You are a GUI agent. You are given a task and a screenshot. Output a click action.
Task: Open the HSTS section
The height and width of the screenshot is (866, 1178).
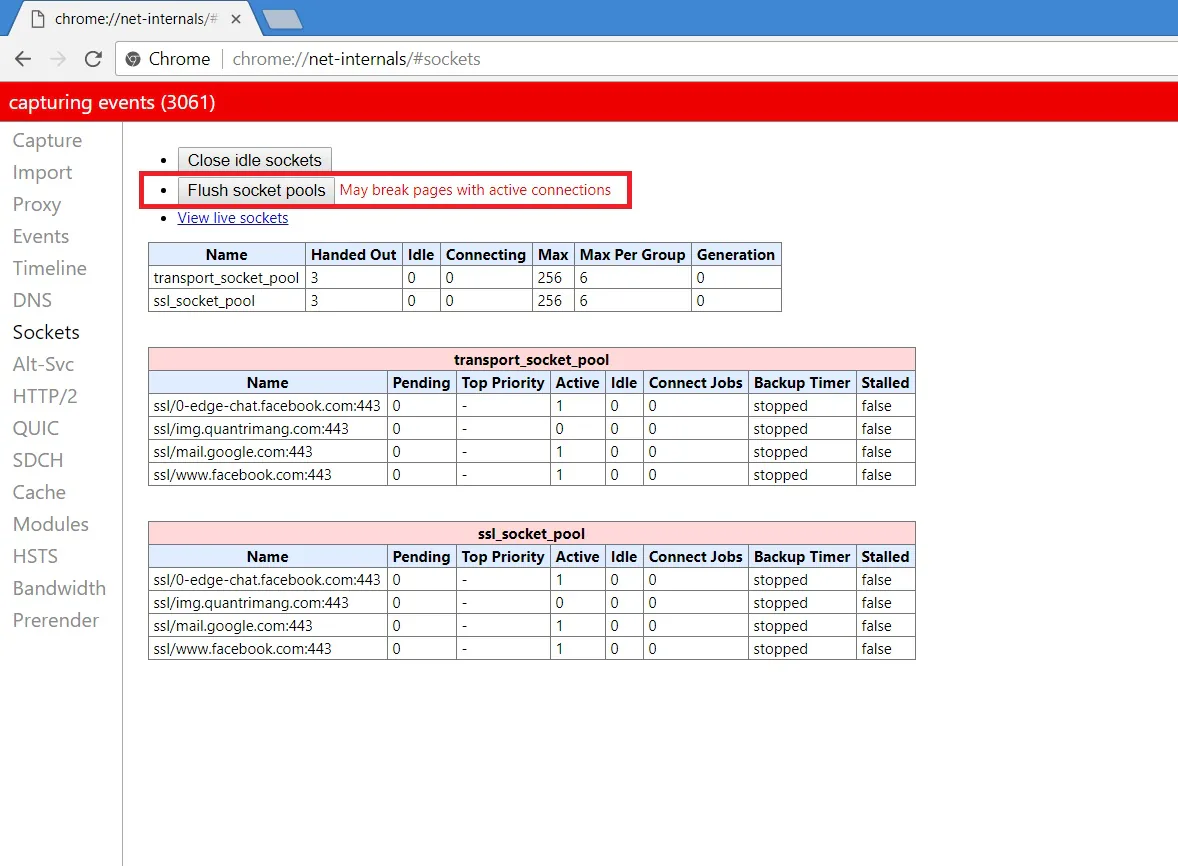[x=35, y=556]
